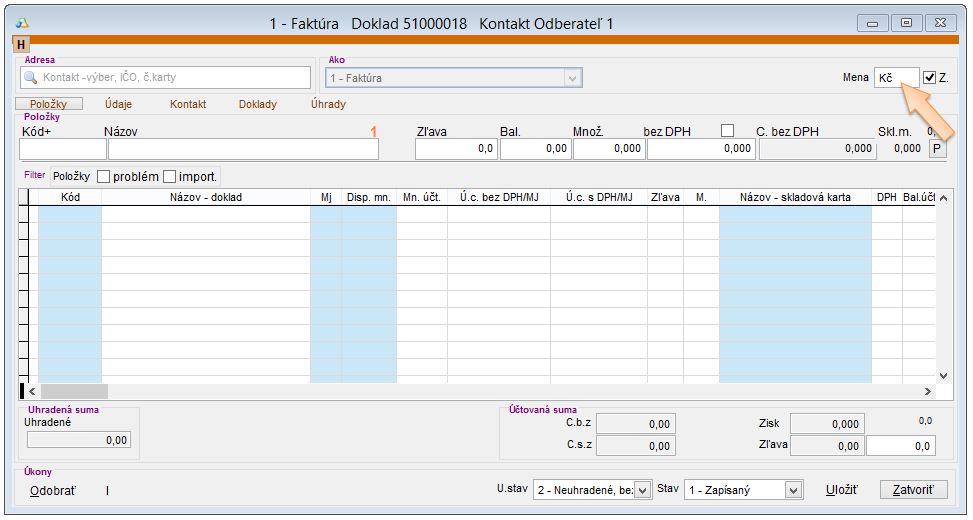Screen dimensions: 973x520
Task: Open the Úhrady tab
Action: (x=328, y=104)
